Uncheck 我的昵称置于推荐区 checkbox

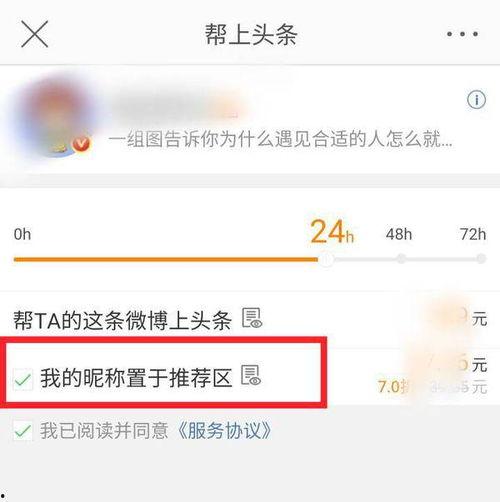point(23,379)
